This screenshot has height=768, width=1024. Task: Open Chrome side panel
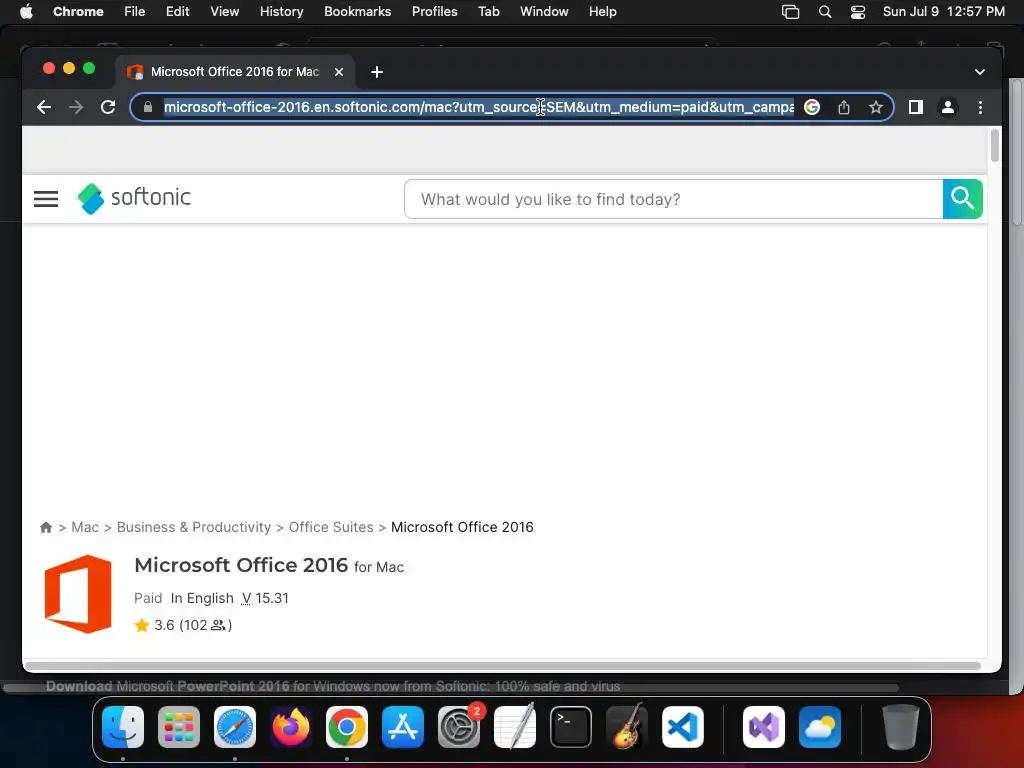(916, 107)
